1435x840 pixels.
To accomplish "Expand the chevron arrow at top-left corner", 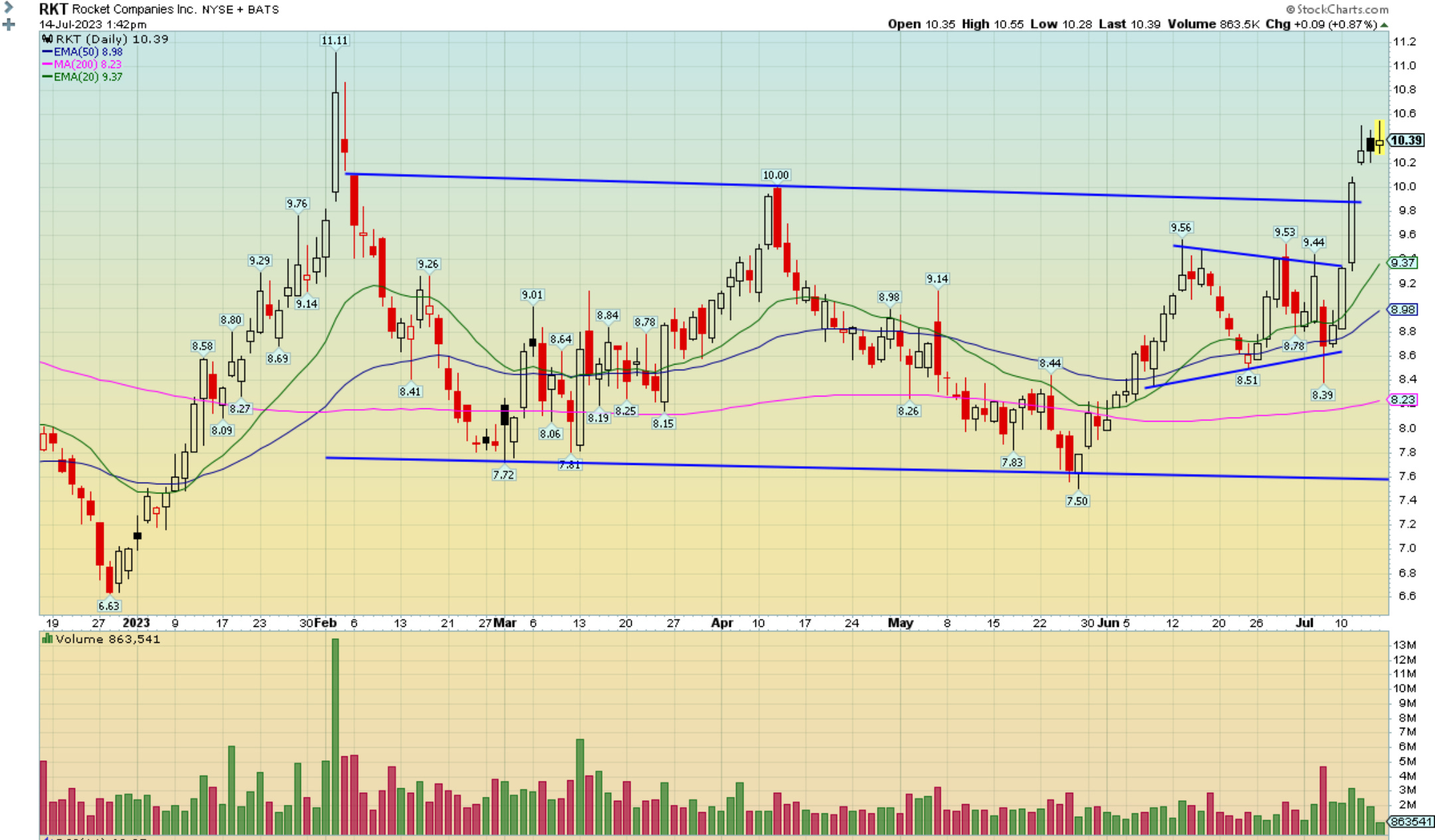I will click(x=8, y=7).
